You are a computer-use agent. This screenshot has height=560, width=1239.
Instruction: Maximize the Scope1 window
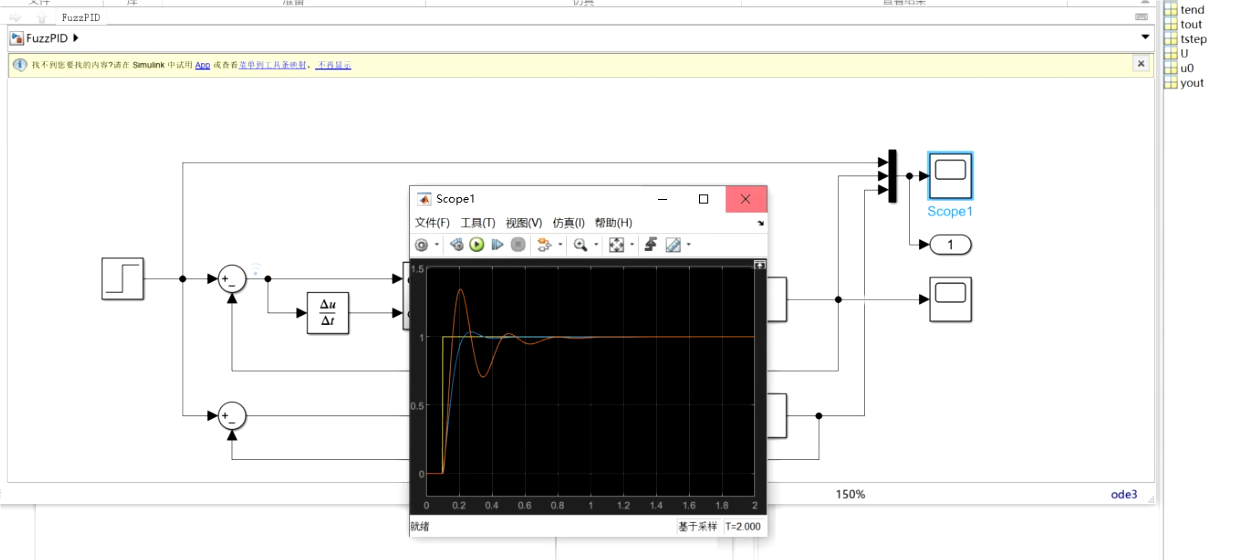pos(703,199)
